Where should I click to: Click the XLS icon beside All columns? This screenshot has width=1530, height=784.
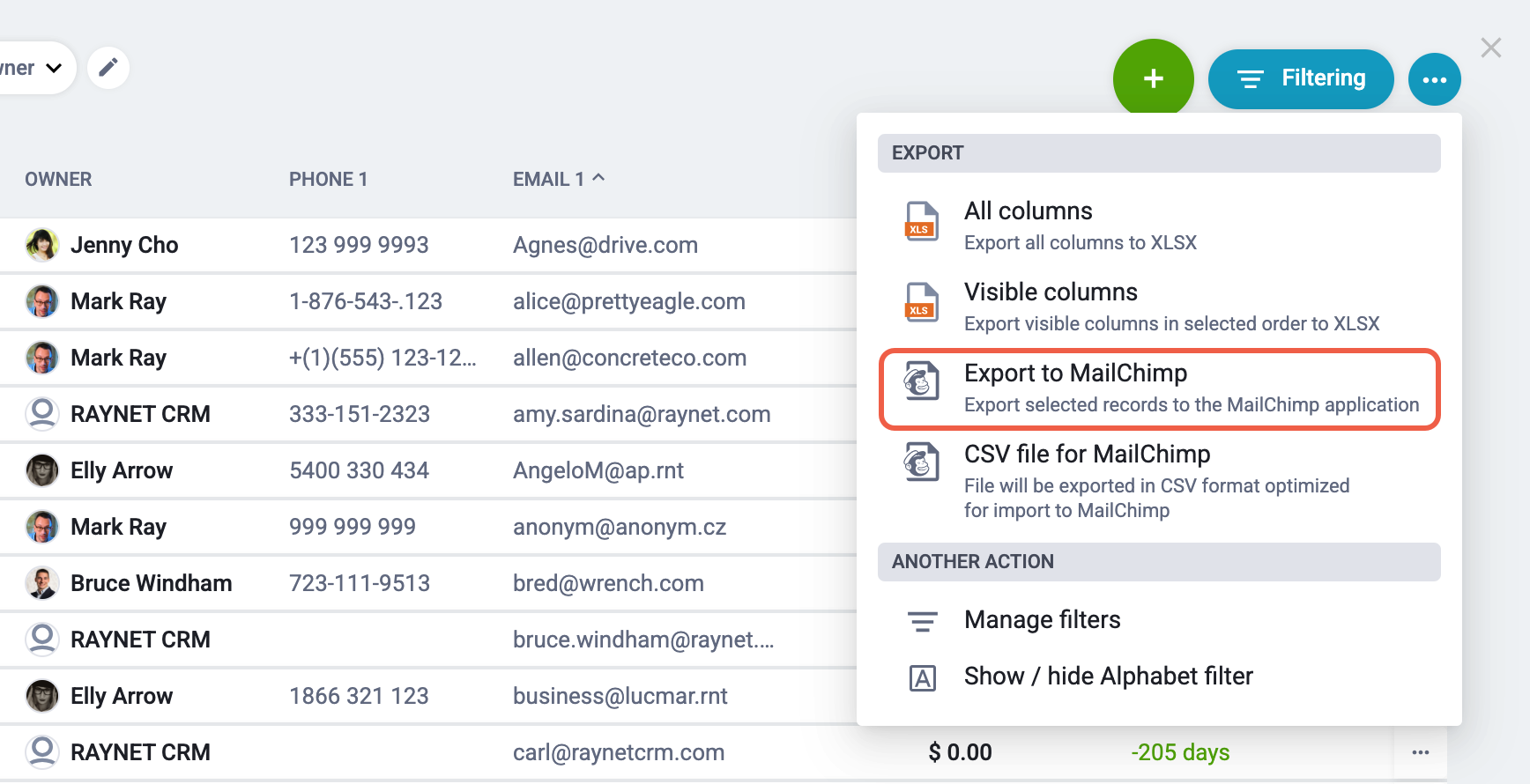922,221
